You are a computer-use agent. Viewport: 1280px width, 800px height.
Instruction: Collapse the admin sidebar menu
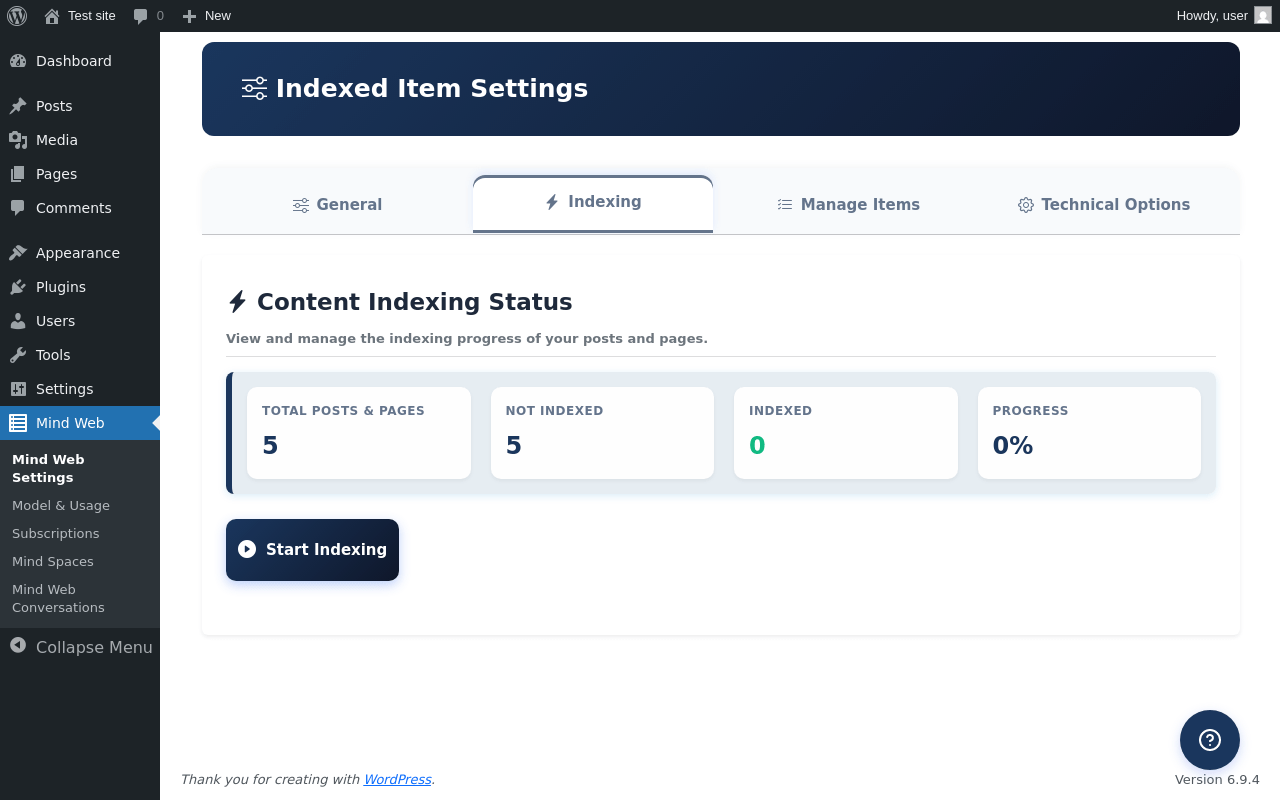tap(81, 647)
